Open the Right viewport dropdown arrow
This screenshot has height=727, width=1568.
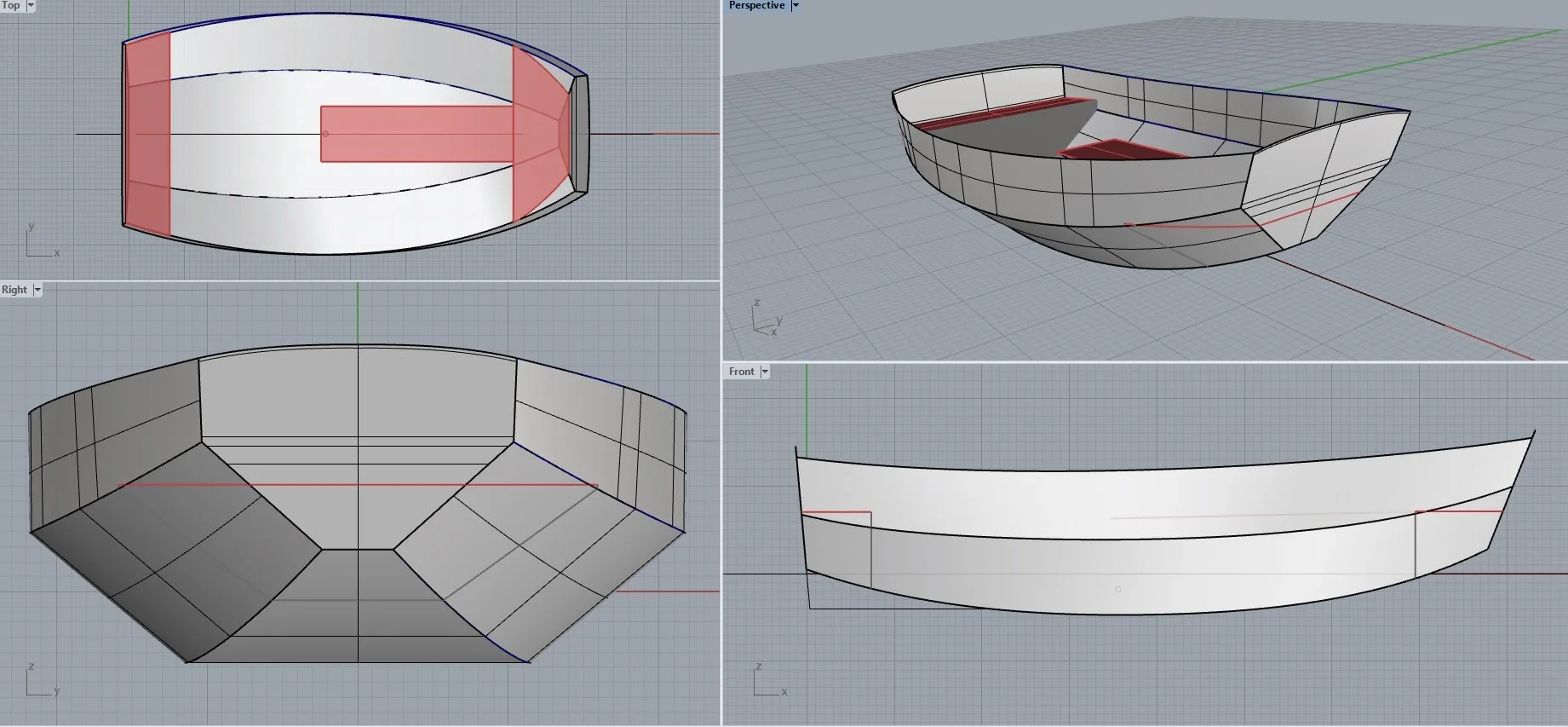point(37,290)
